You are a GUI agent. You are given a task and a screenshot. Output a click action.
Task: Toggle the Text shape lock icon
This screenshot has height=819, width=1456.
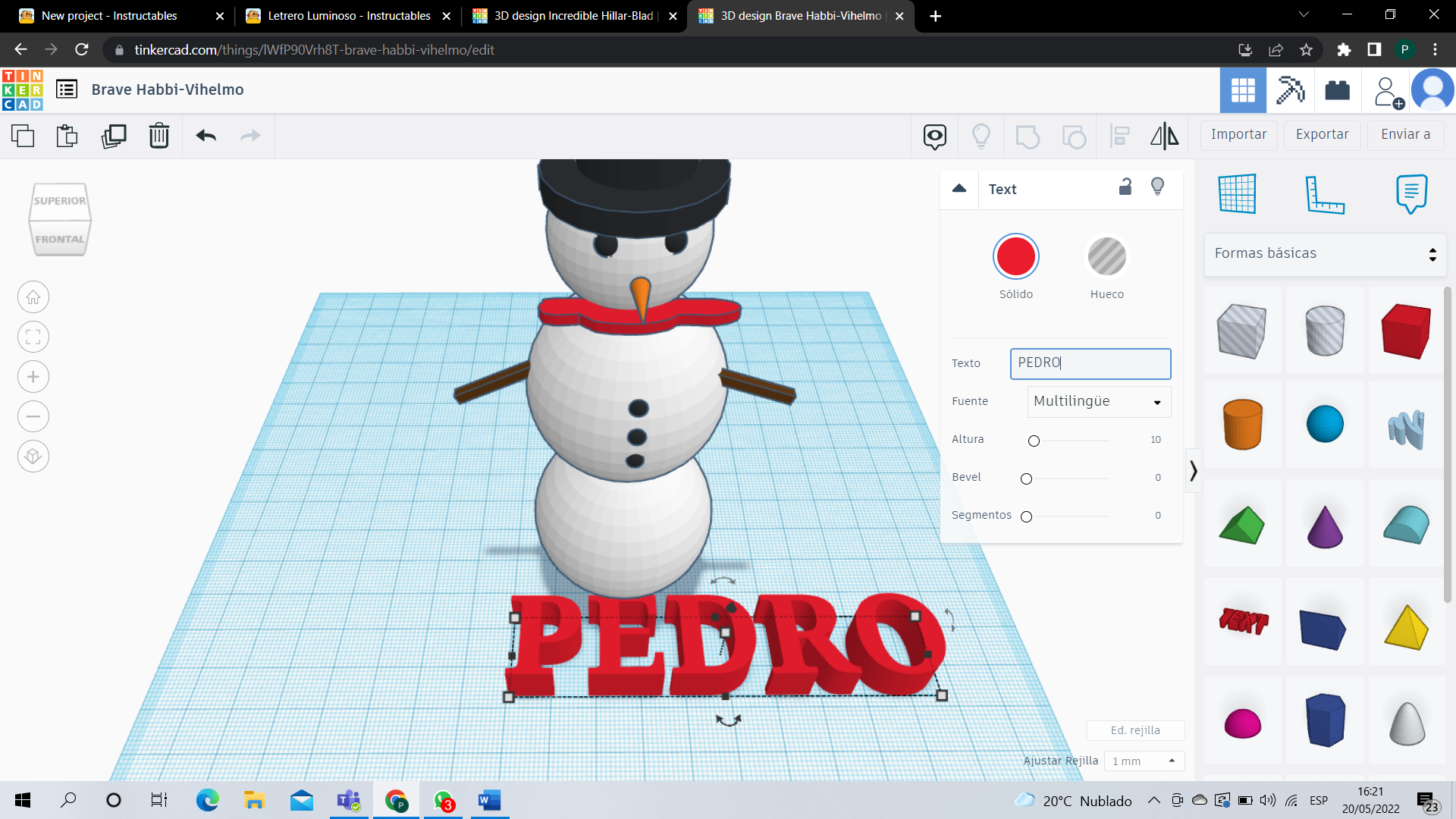click(1125, 187)
